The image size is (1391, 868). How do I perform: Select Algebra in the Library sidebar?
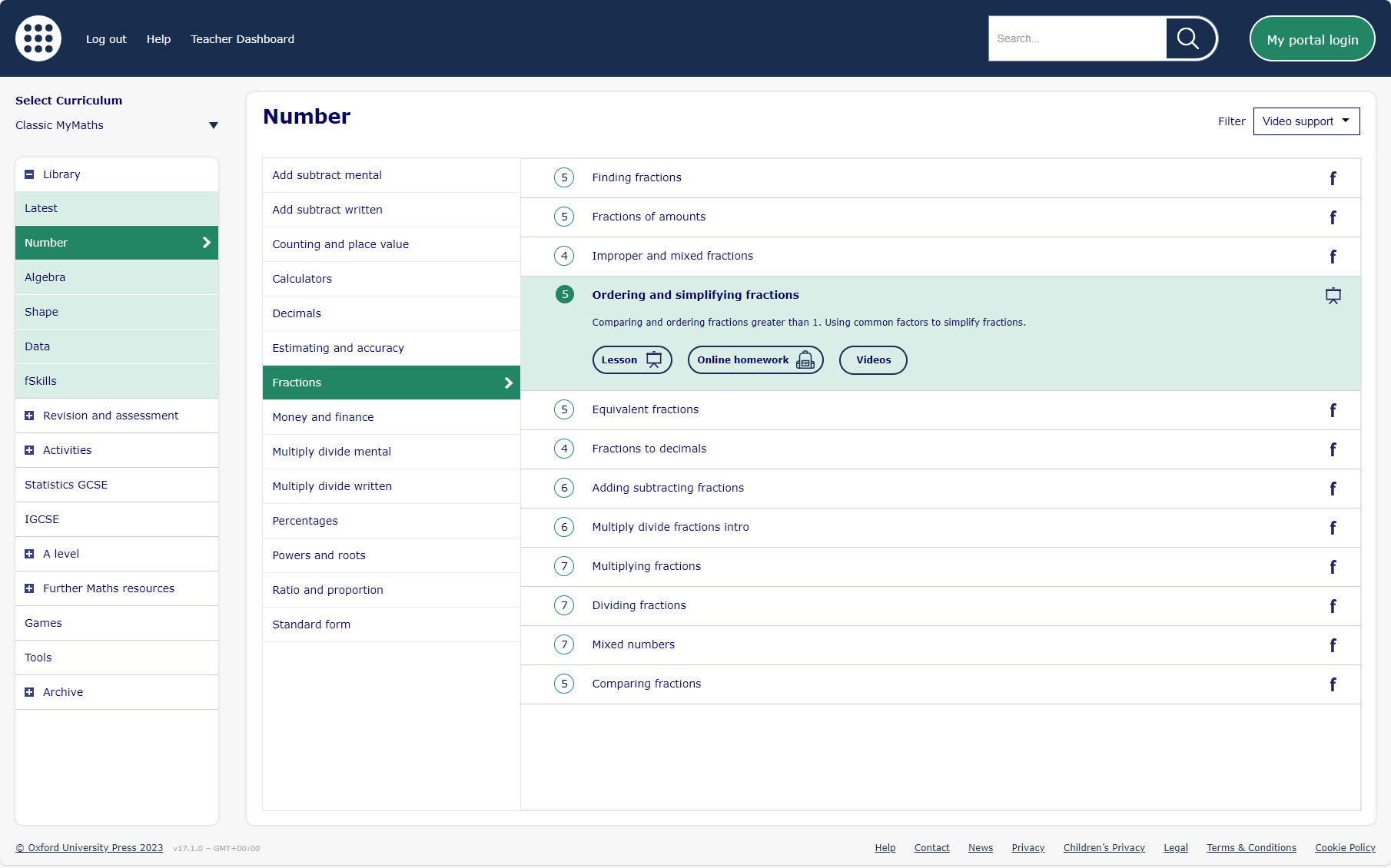click(x=117, y=277)
